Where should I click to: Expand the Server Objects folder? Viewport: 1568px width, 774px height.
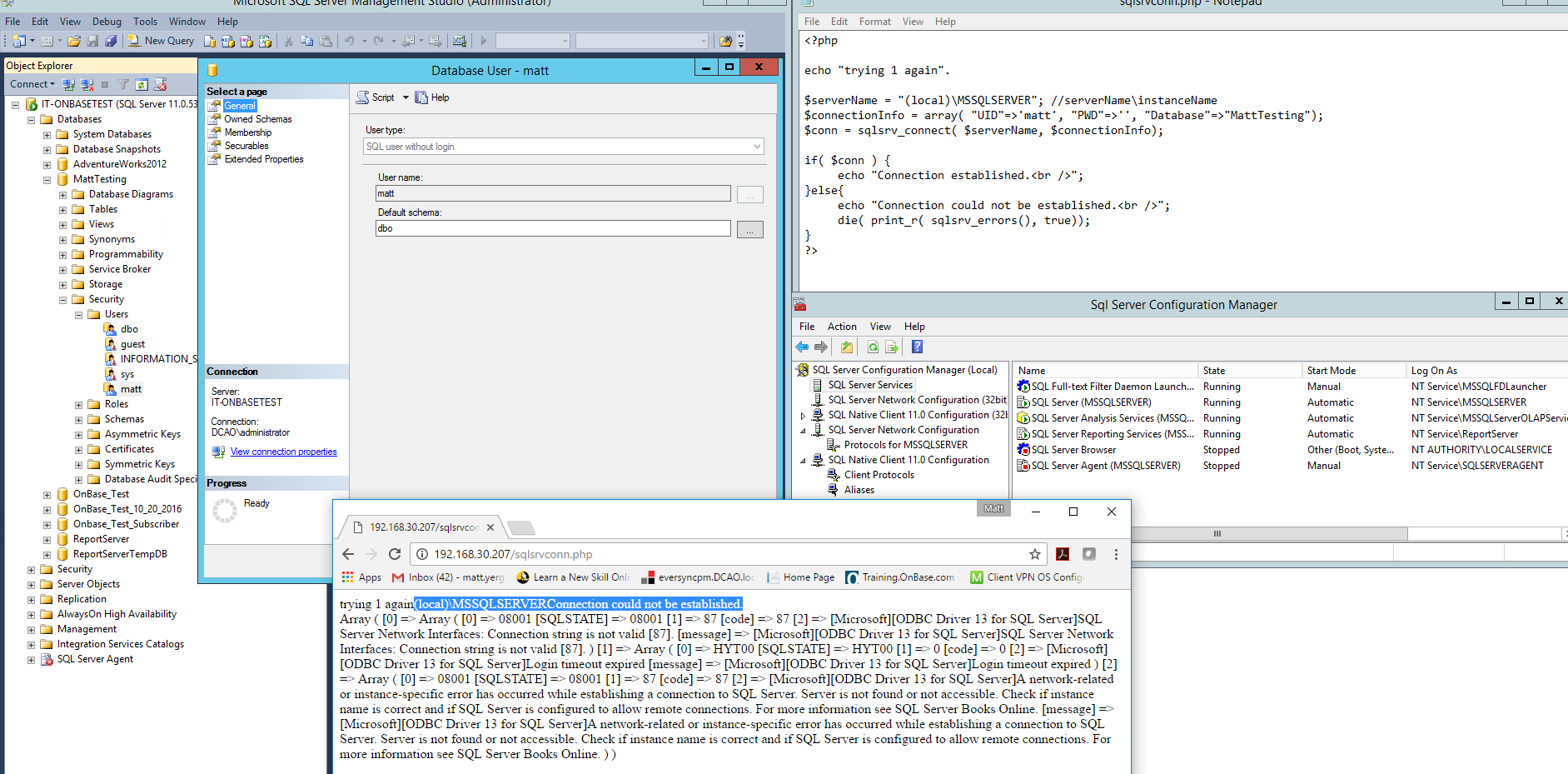pyautogui.click(x=31, y=584)
